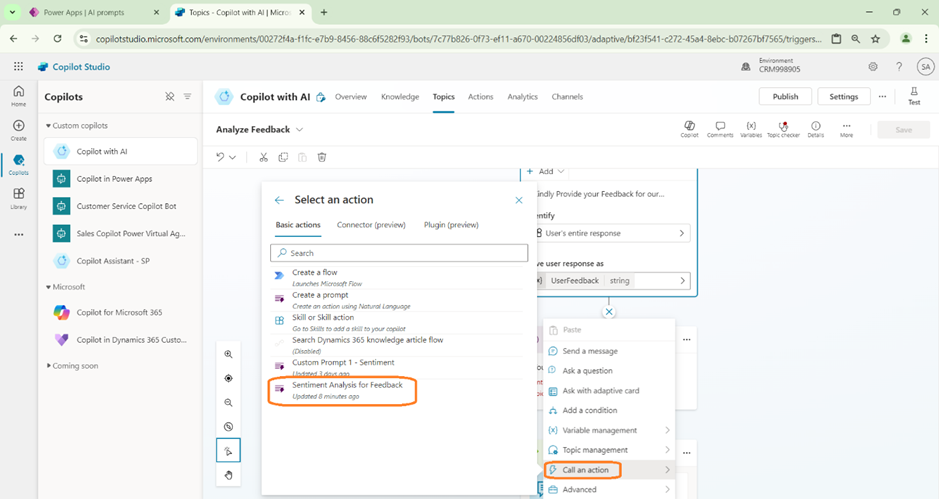This screenshot has width=939, height=499.
Task: Click the cut scissors icon
Action: click(x=264, y=157)
